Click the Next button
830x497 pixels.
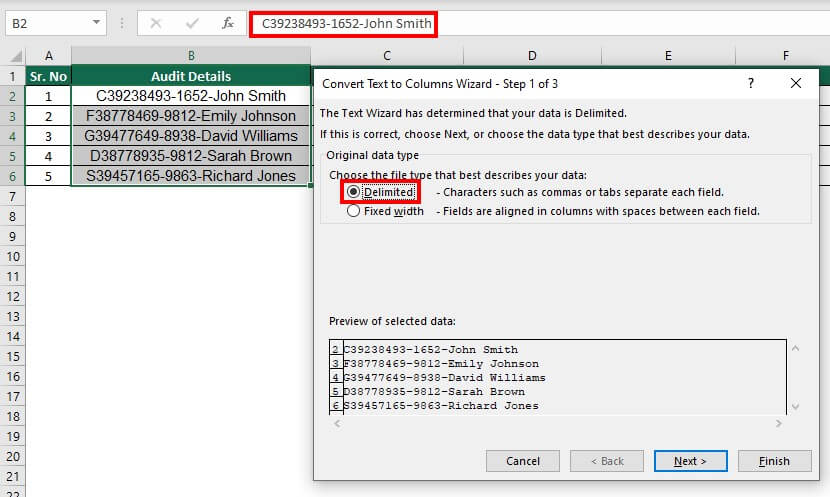690,461
